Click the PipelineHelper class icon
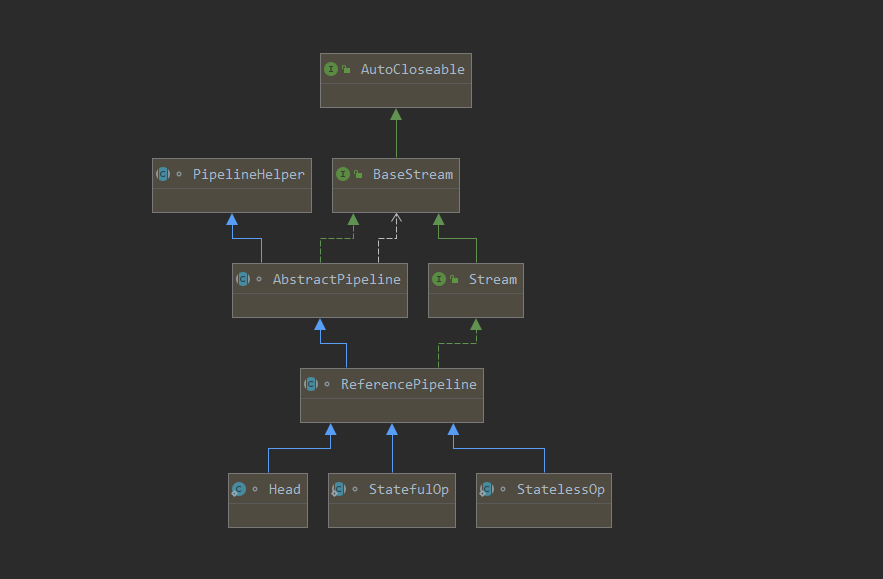Screen dimensions: 883x579 (163, 174)
